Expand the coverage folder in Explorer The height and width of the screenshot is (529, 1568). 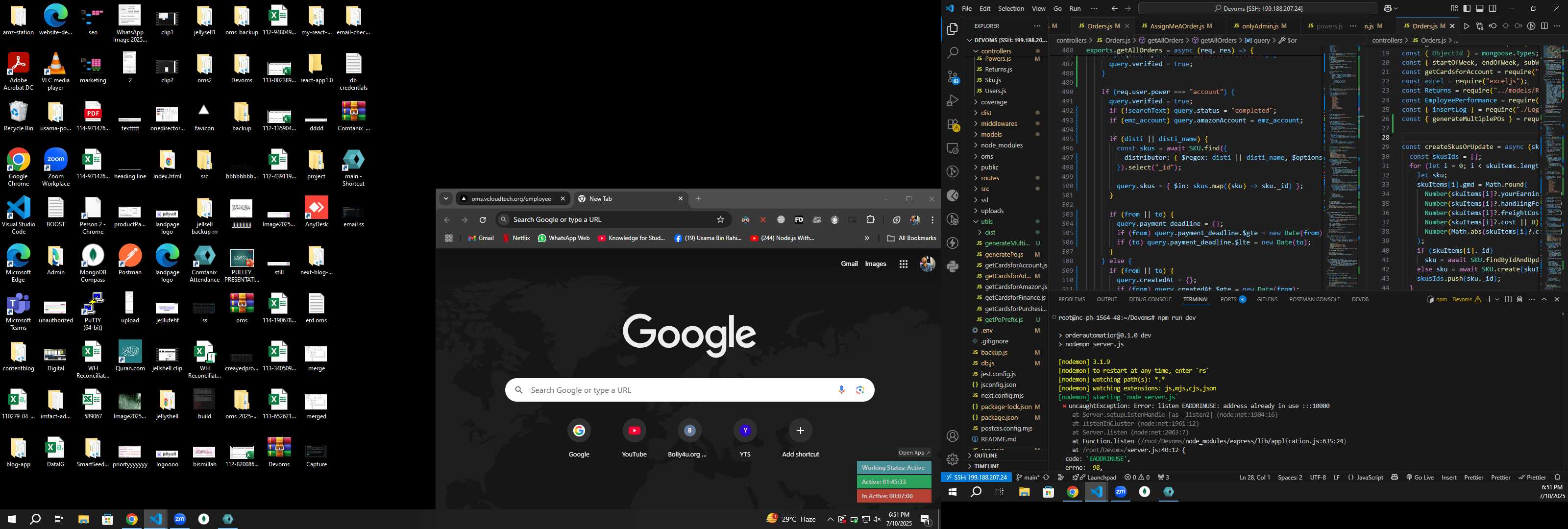[993, 102]
